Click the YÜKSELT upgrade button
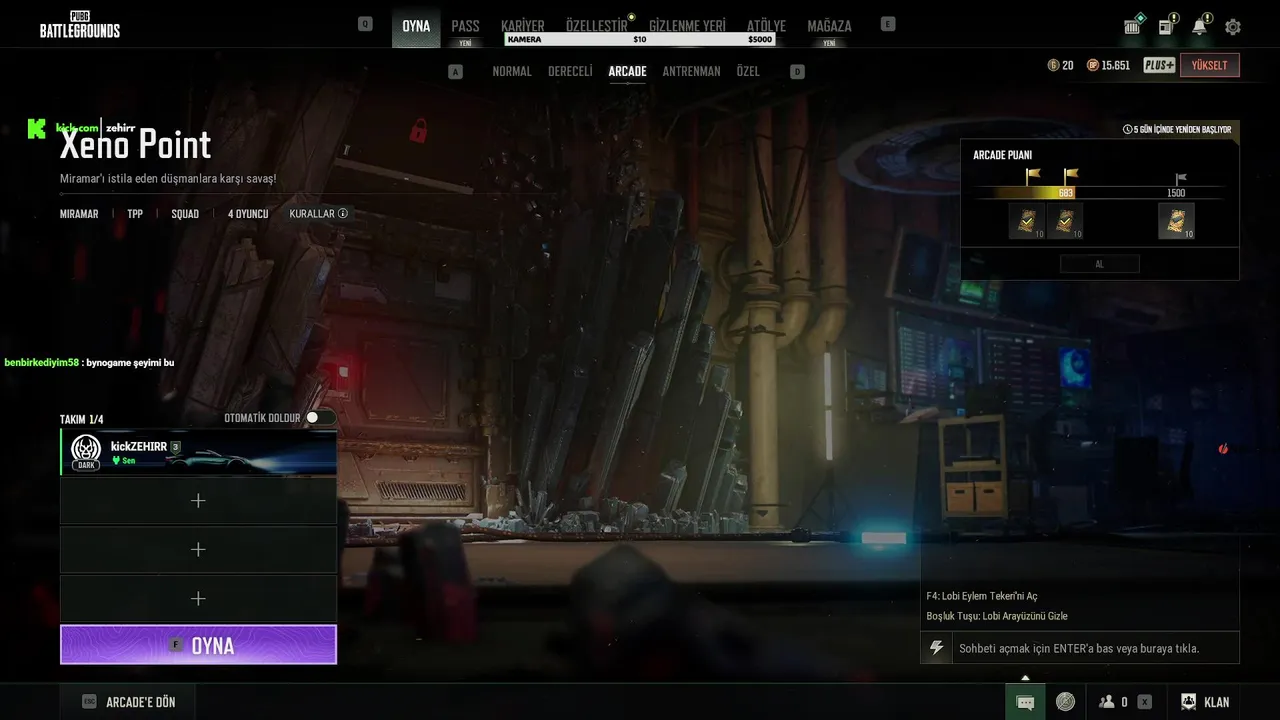Viewport: 1280px width, 720px height. pos(1210,65)
